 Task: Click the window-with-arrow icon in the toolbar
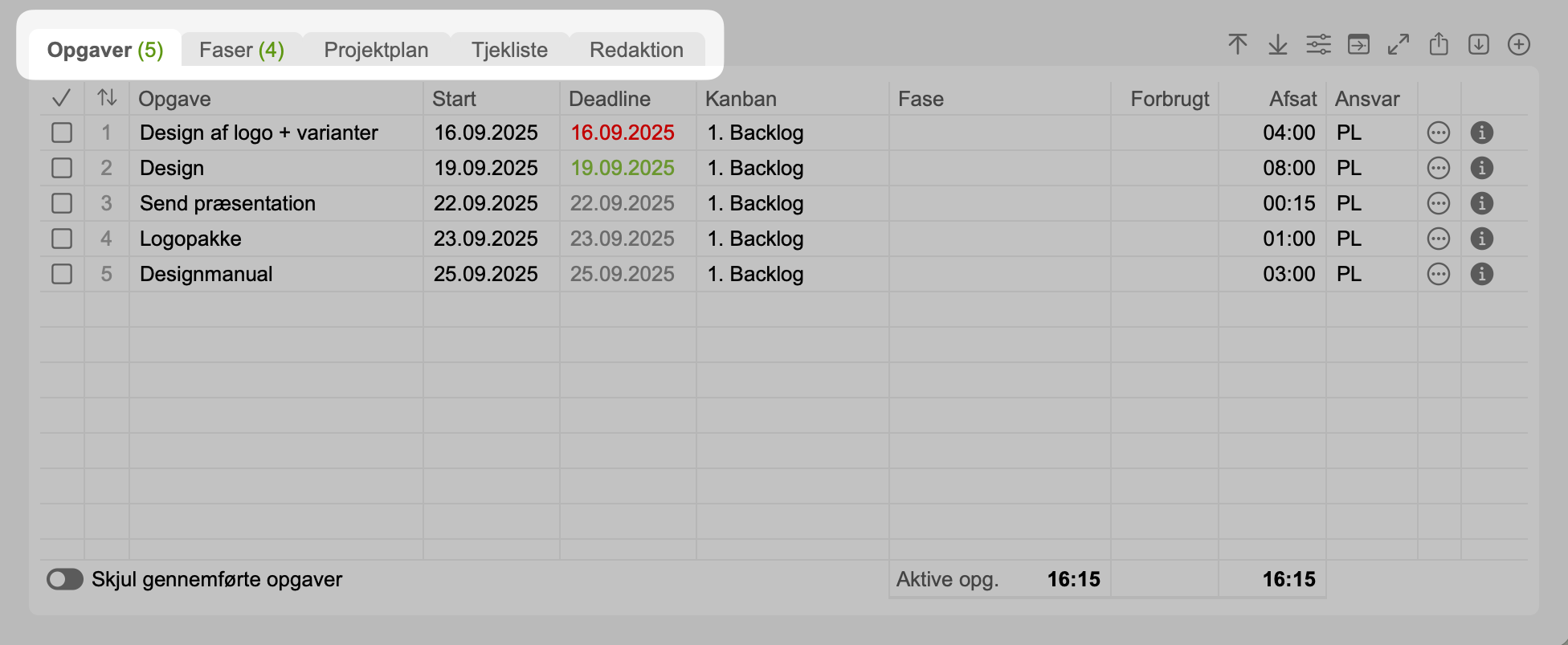click(x=1358, y=45)
